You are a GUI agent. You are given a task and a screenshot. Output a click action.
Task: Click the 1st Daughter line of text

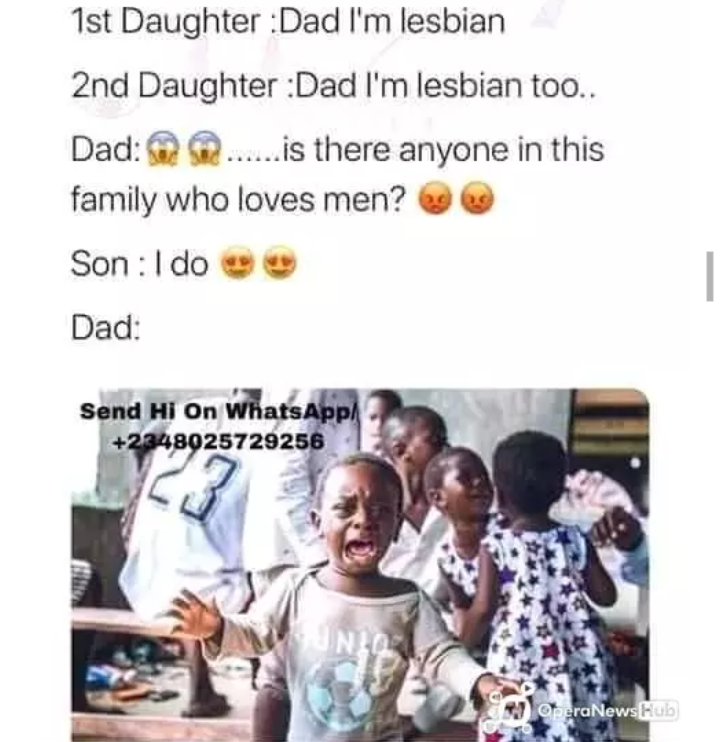288,22
